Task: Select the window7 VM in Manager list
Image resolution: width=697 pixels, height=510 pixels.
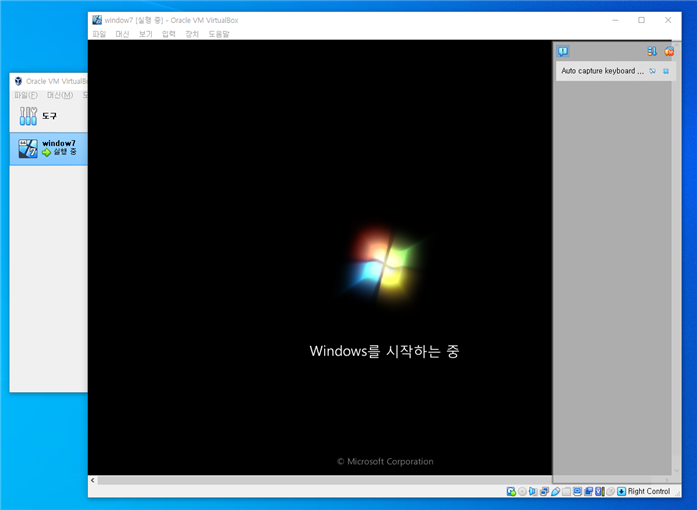Action: pos(48,149)
